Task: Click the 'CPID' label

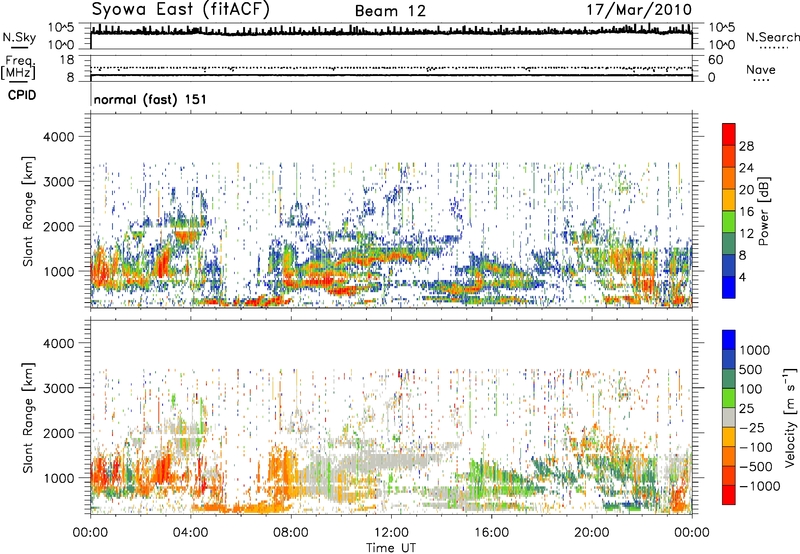Action: pyautogui.click(x=22, y=95)
